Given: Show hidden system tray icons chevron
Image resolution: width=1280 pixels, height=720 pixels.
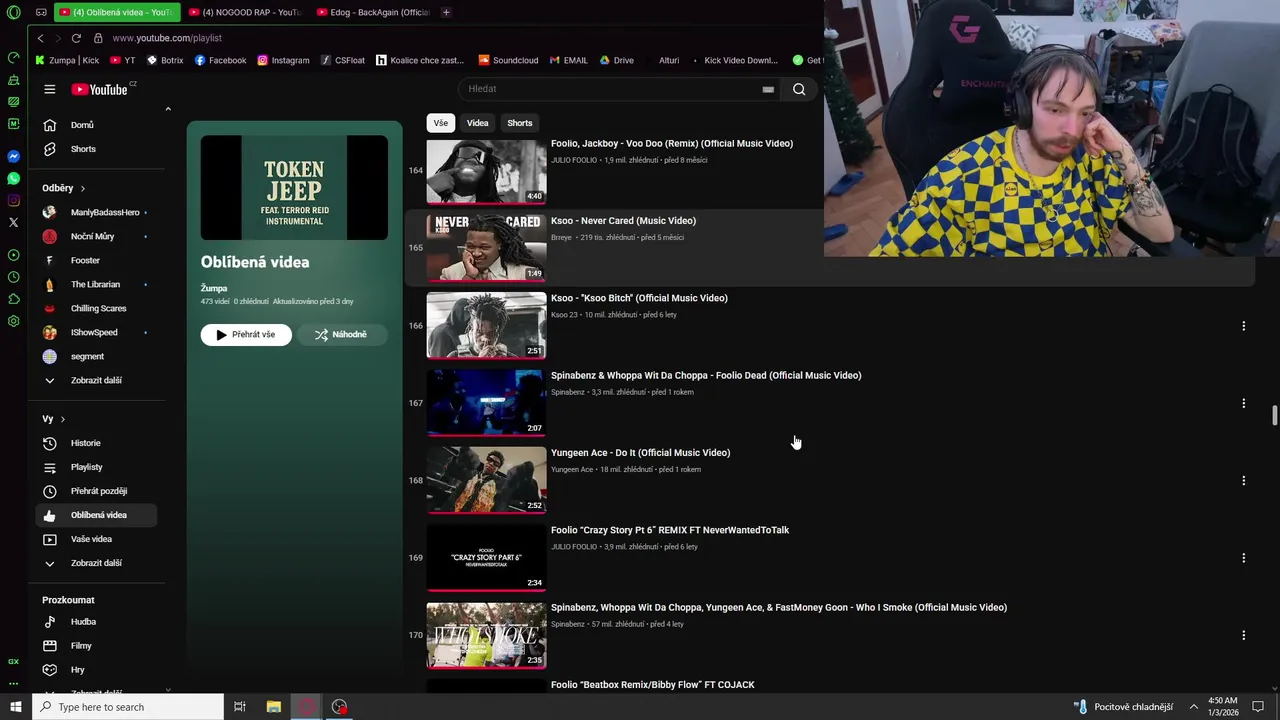Looking at the screenshot, I should point(1193,707).
